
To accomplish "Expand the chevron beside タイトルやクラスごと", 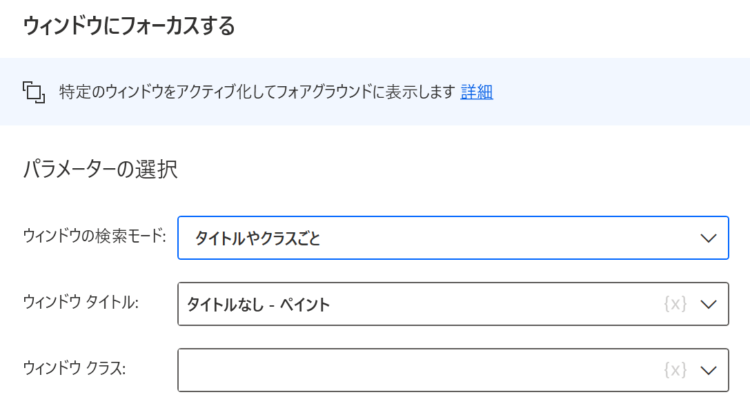I will (x=708, y=238).
